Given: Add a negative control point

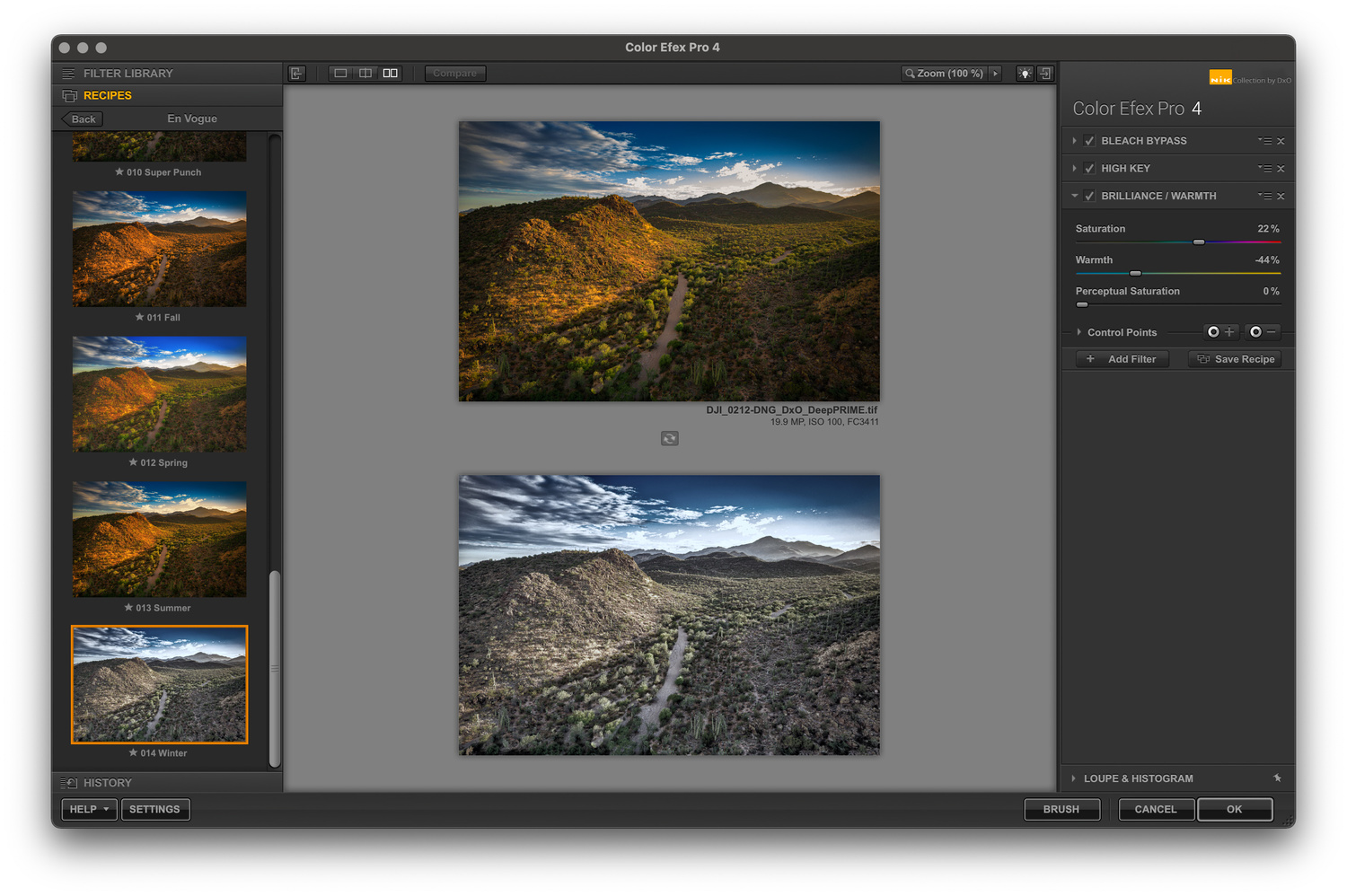Looking at the screenshot, I should [1263, 332].
